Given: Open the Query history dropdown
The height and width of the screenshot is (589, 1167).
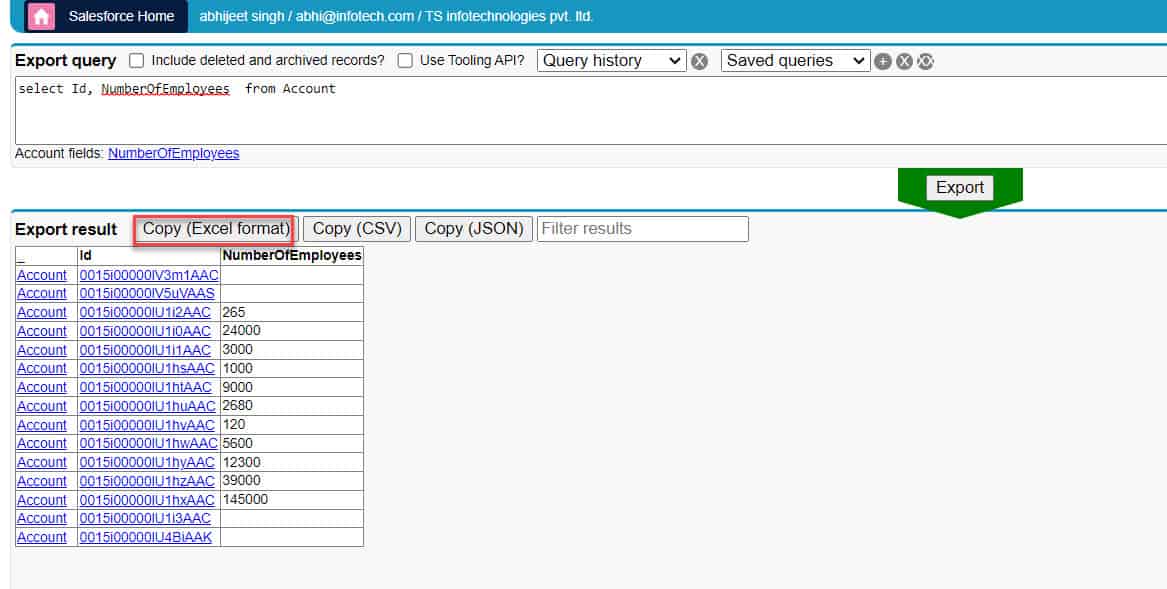Looking at the screenshot, I should click(610, 60).
